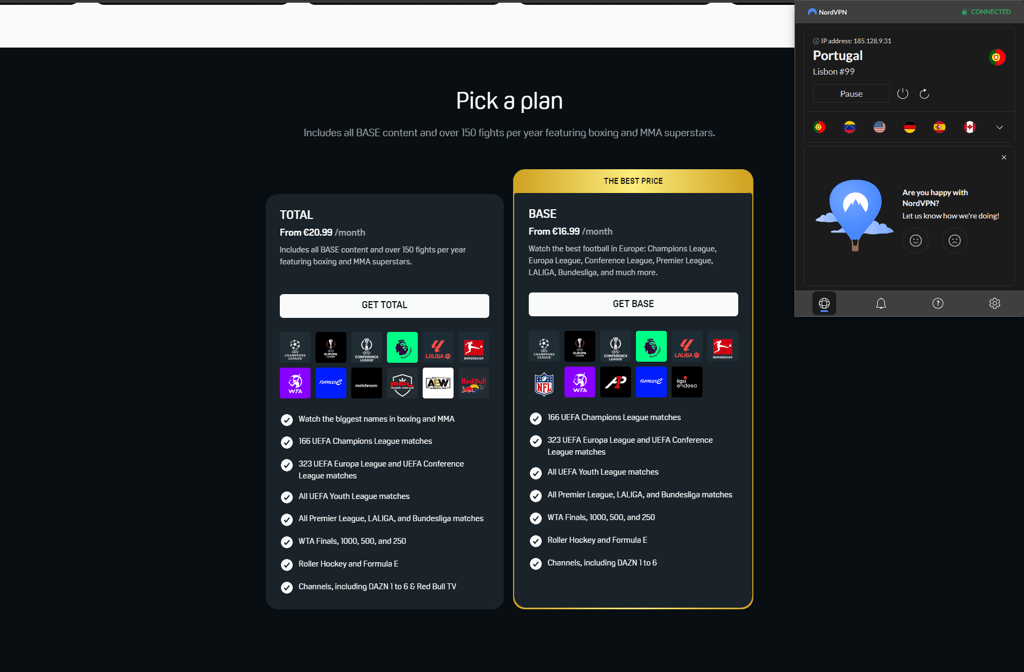Click the checkmark beside '166 UEFA Champions League matches' in TOTAL
1024x672 pixels.
[287, 443]
